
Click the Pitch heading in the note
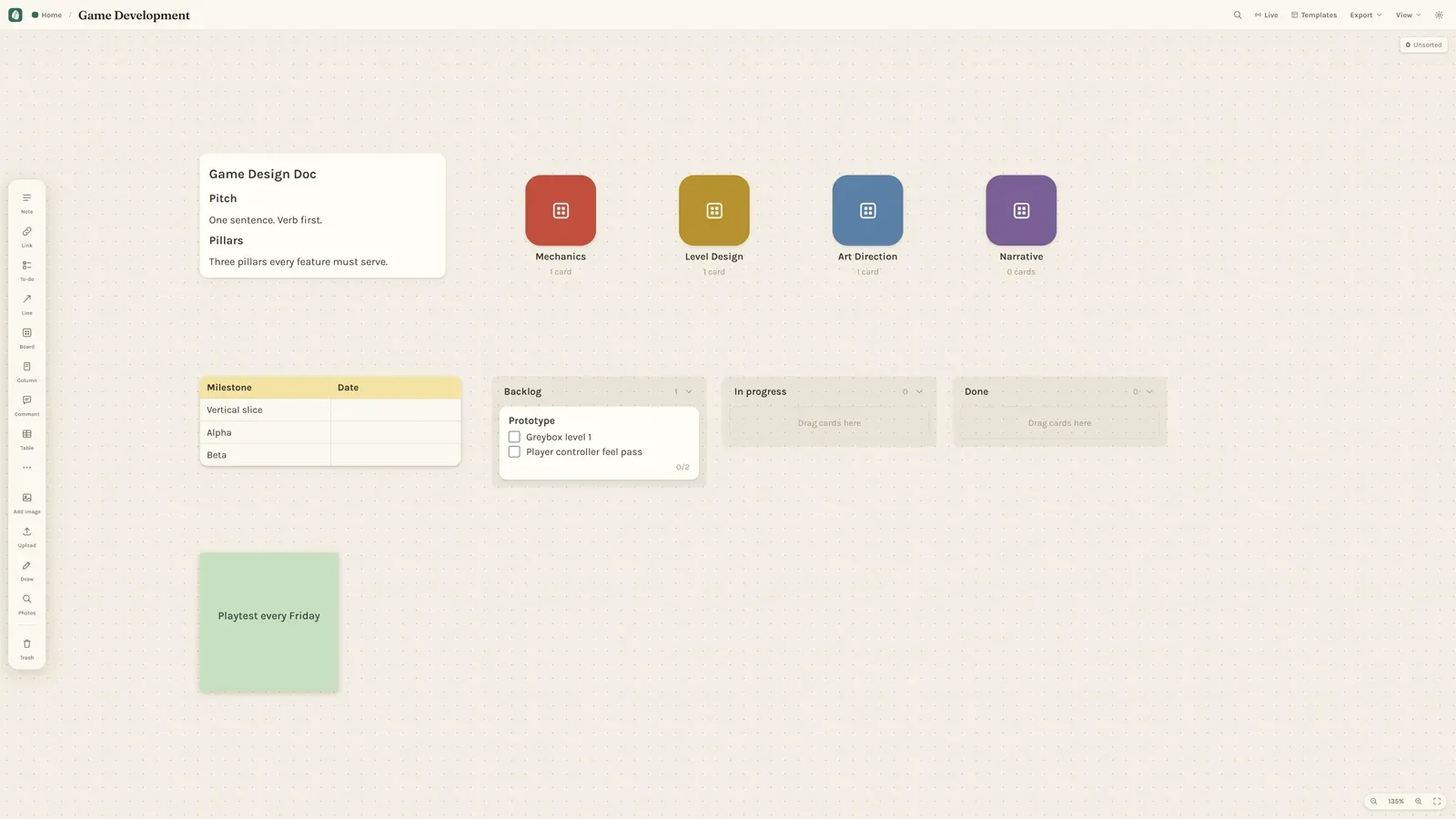(223, 198)
